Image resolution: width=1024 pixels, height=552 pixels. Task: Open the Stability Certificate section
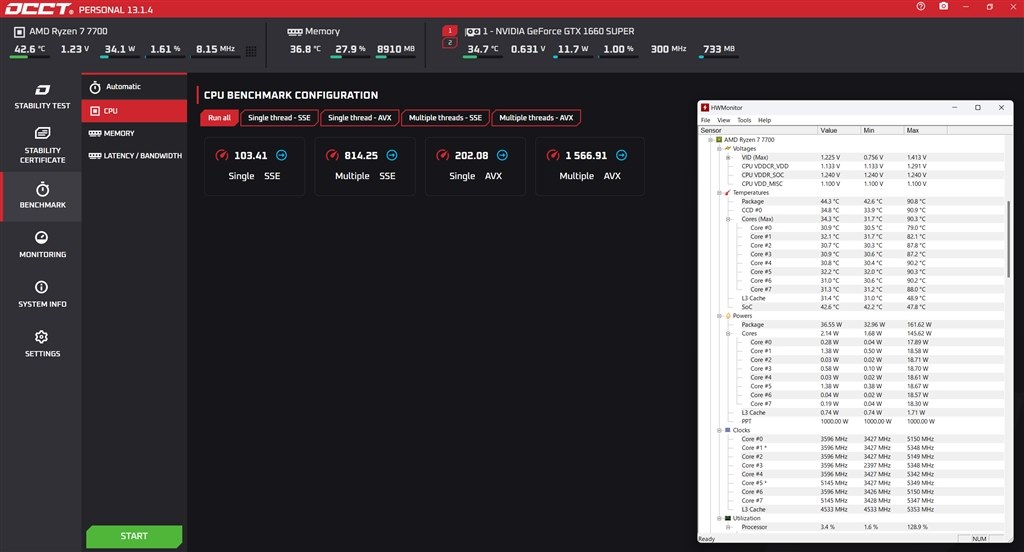pos(42,145)
